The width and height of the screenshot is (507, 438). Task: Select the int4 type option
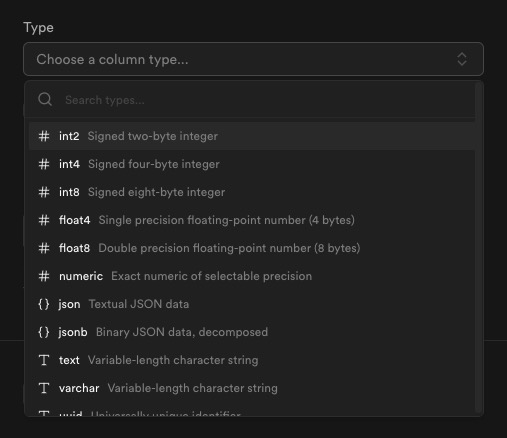click(x=252, y=164)
